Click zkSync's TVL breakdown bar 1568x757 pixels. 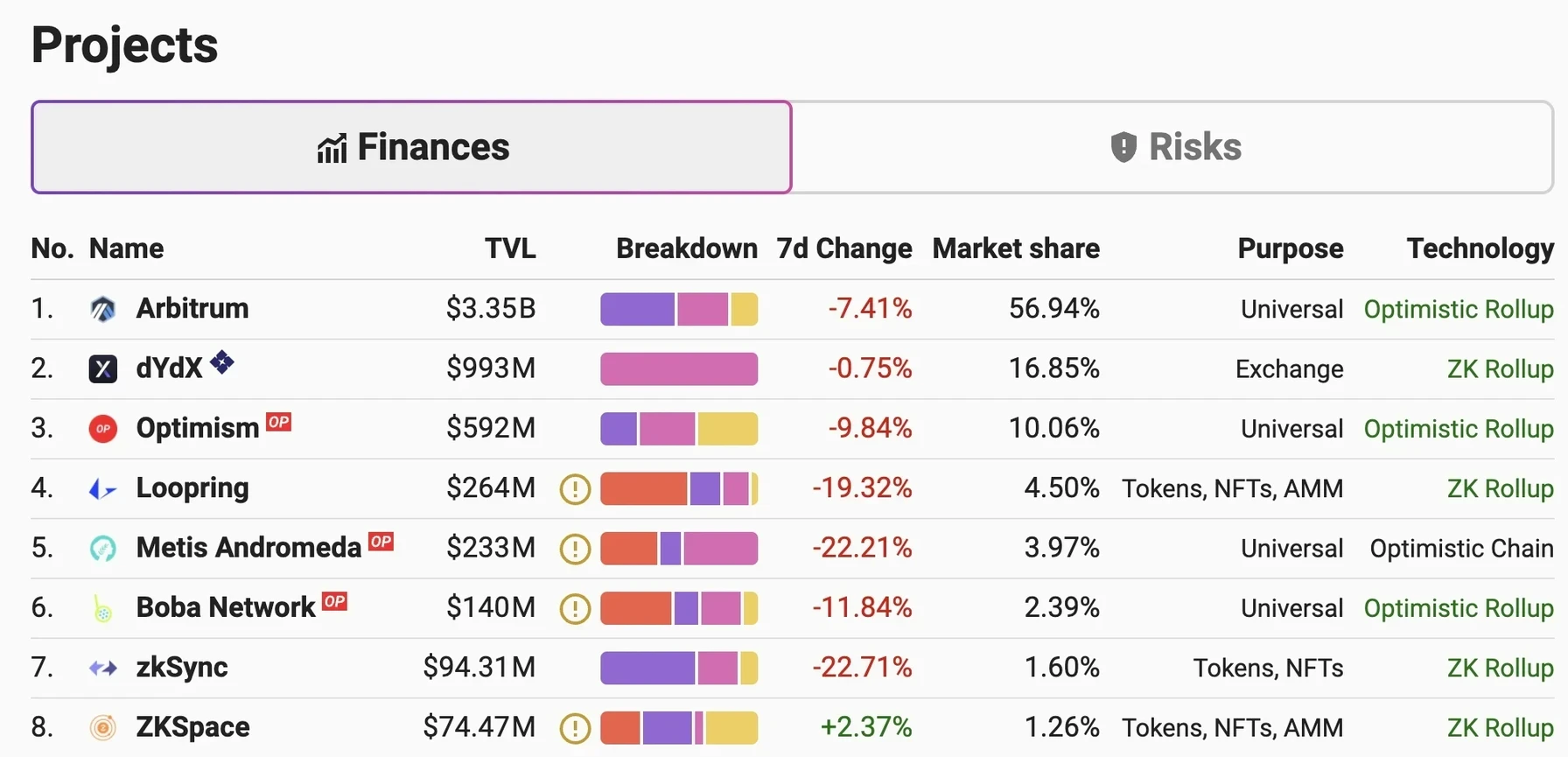[x=679, y=668]
